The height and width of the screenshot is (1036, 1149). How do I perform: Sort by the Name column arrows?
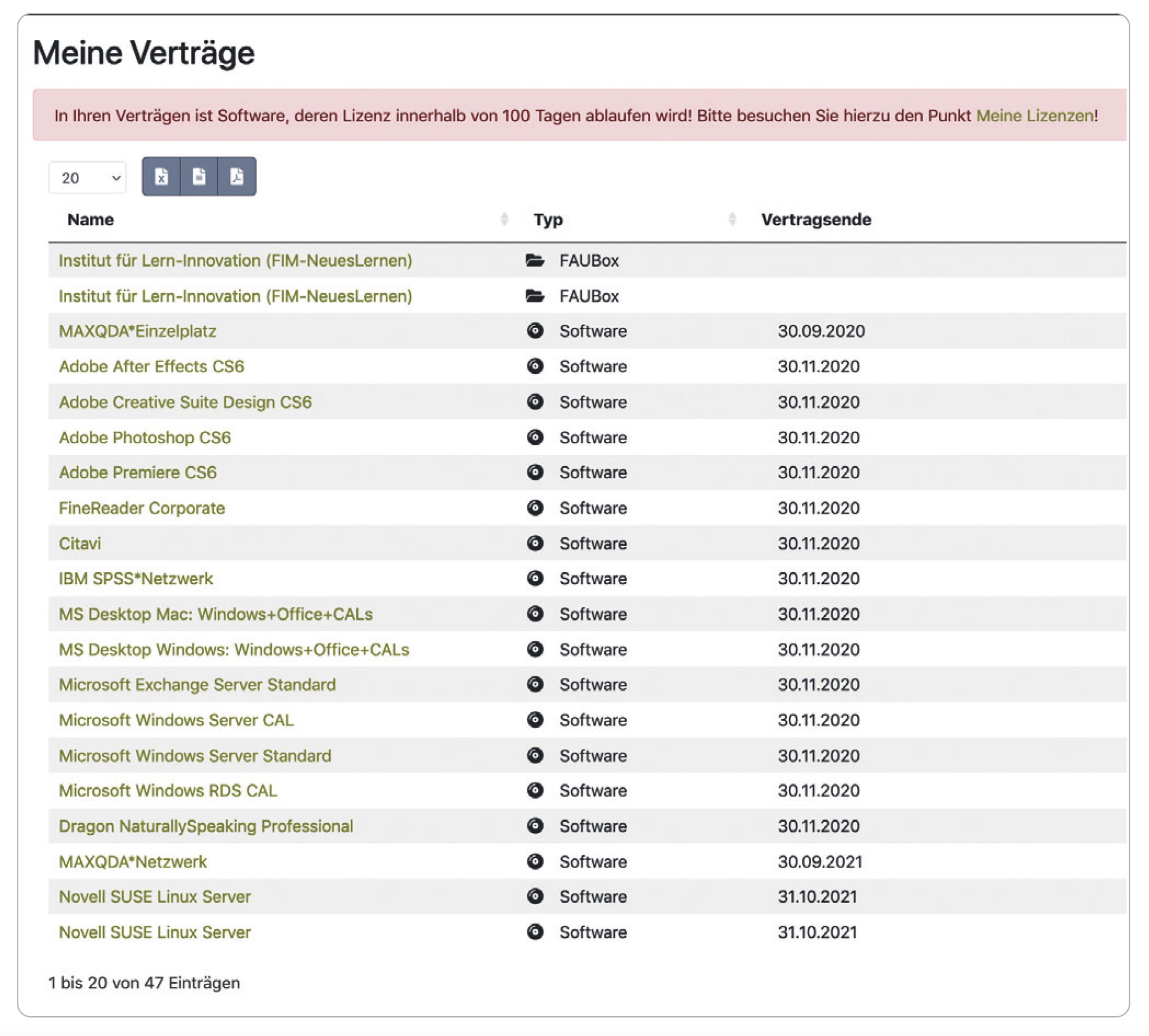(504, 219)
